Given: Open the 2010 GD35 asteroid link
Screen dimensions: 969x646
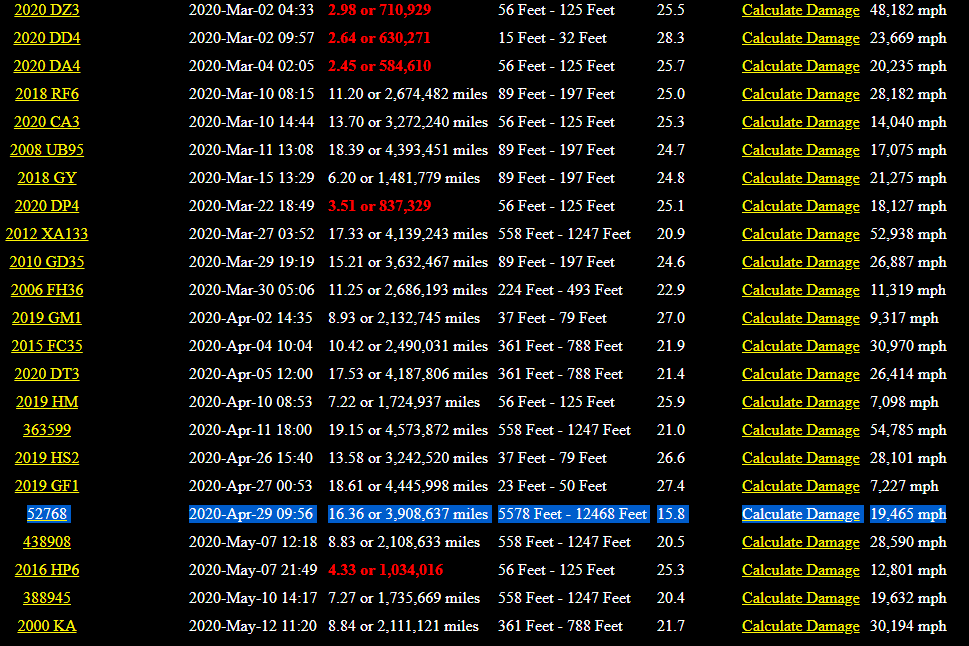Looking at the screenshot, I should (x=47, y=262).
